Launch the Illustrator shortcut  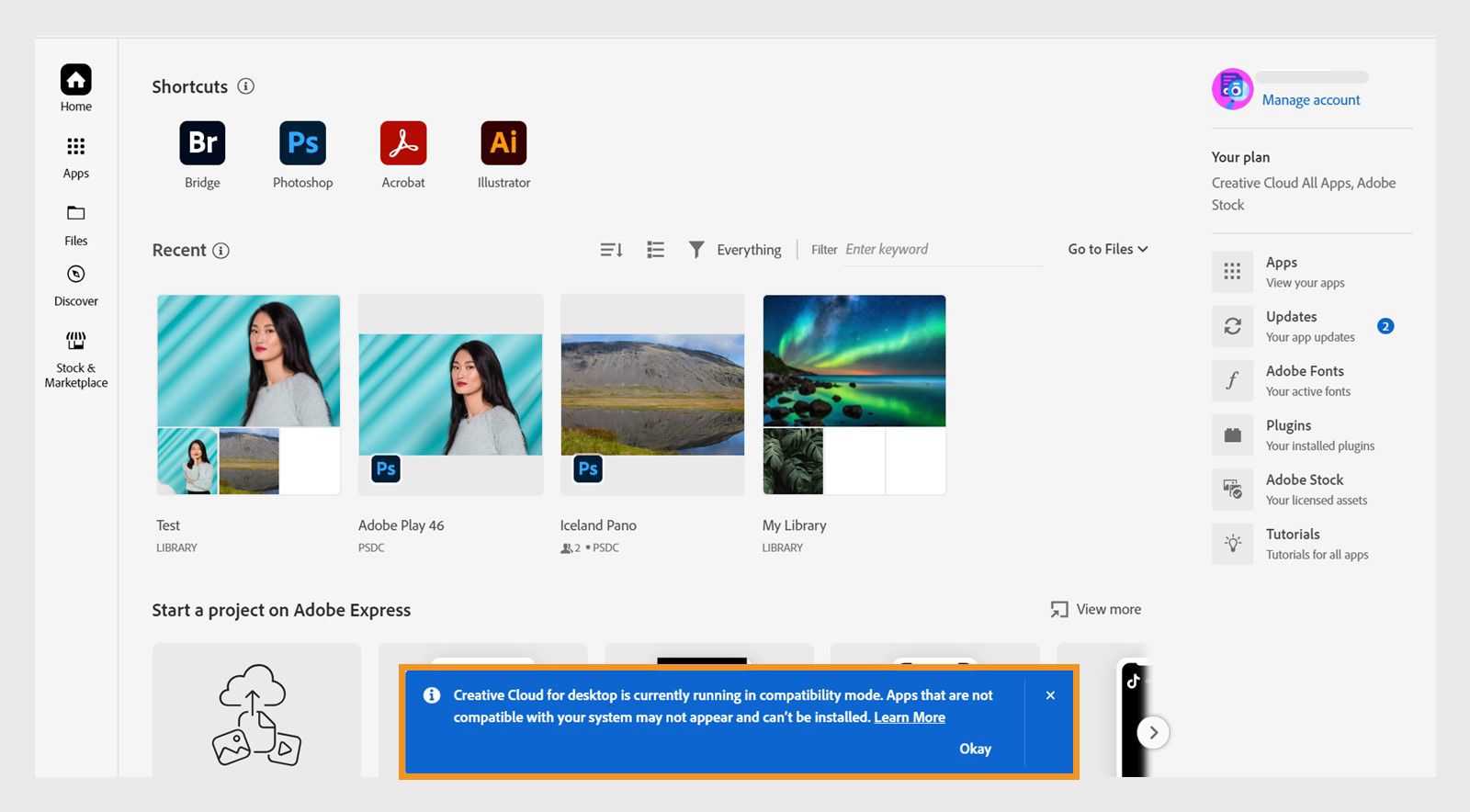(503, 143)
